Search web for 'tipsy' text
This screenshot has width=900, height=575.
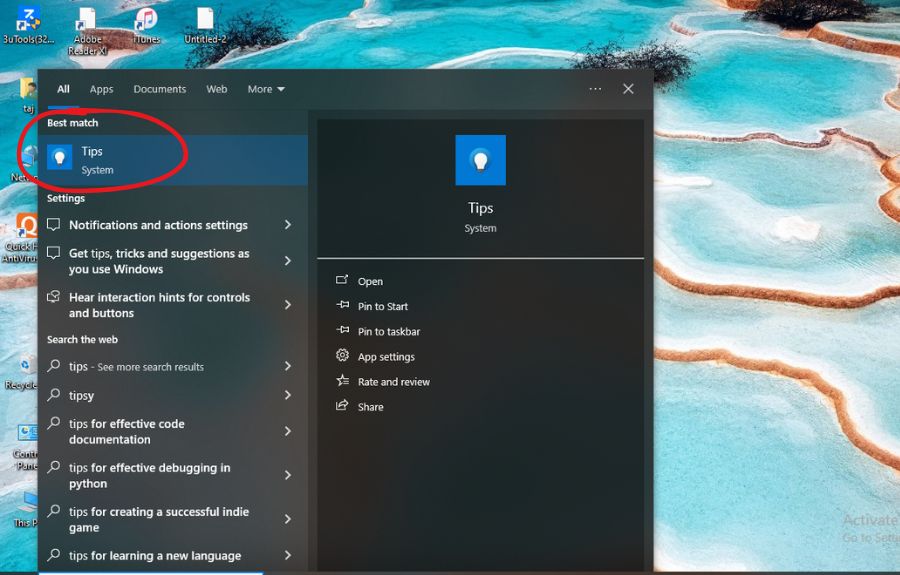[x=82, y=395]
